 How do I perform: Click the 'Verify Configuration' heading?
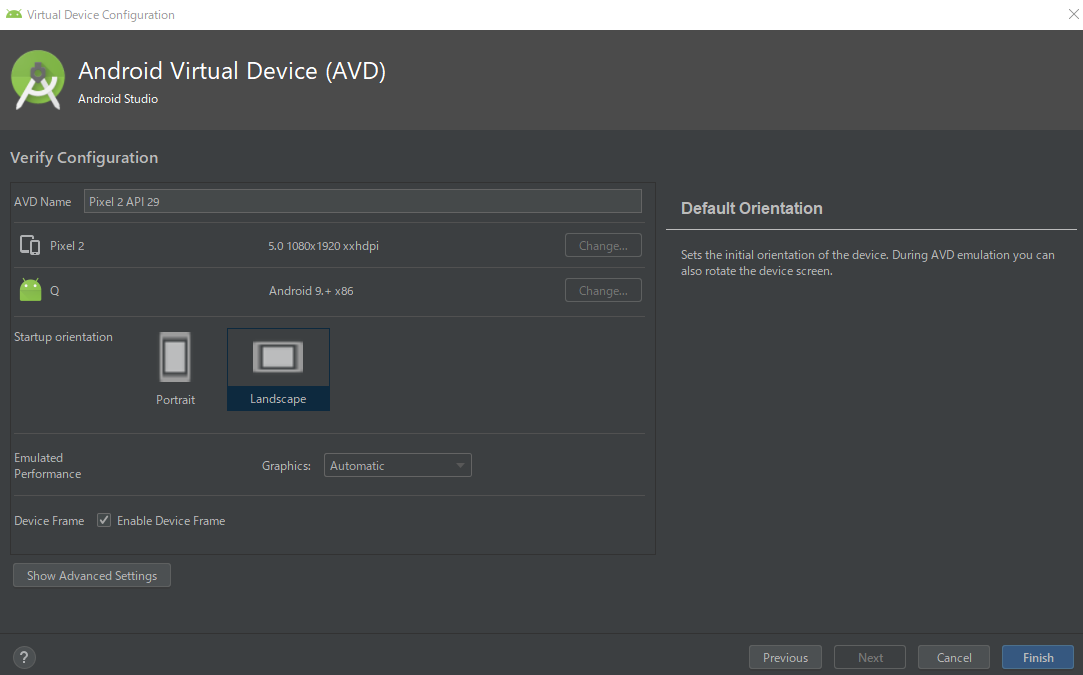(84, 158)
